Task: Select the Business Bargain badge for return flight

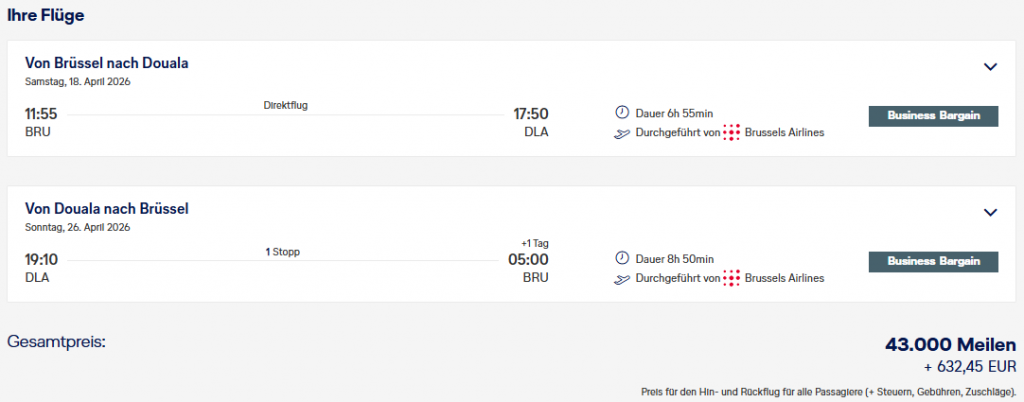Action: point(933,261)
